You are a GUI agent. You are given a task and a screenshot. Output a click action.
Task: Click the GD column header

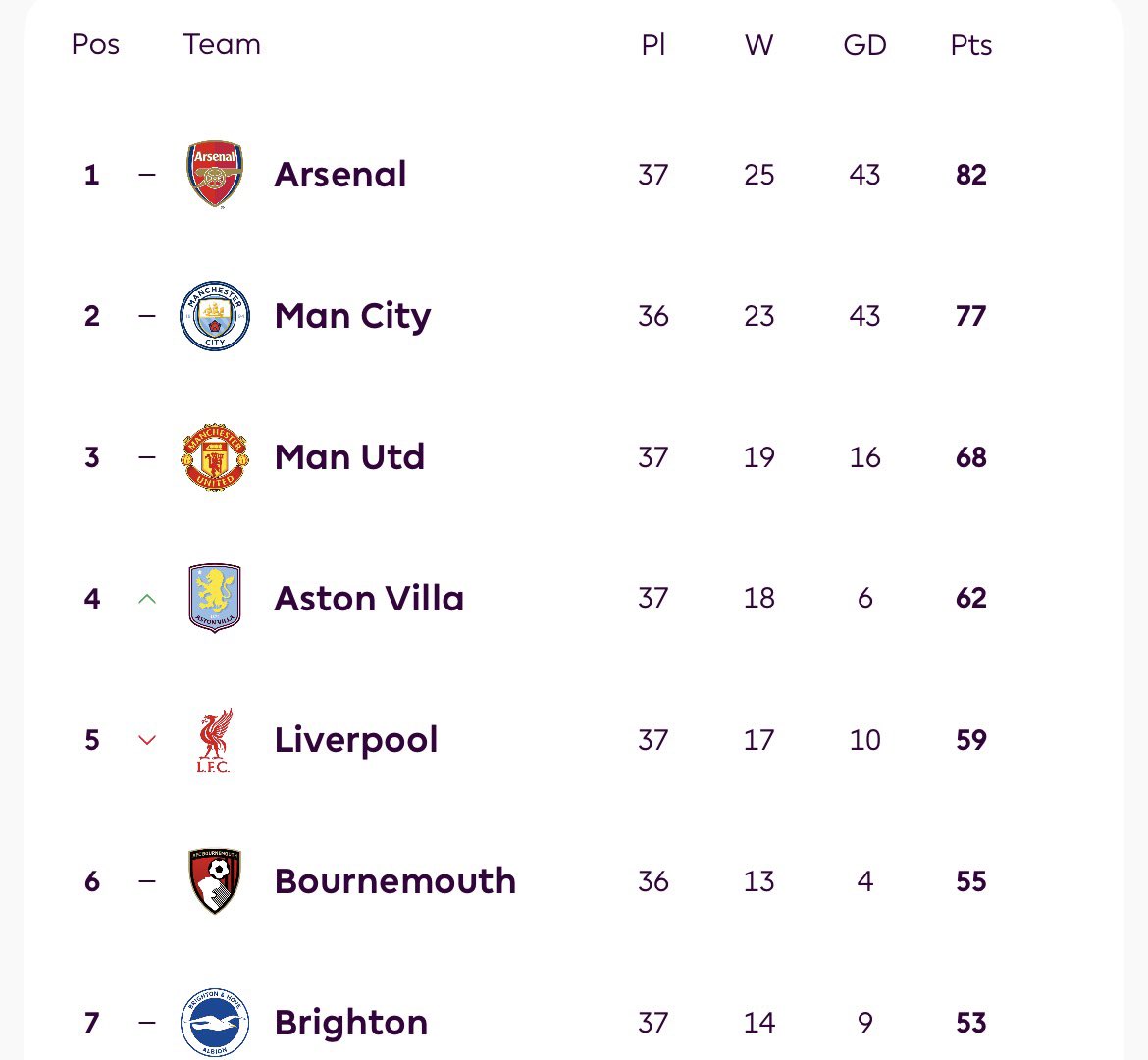(x=864, y=45)
